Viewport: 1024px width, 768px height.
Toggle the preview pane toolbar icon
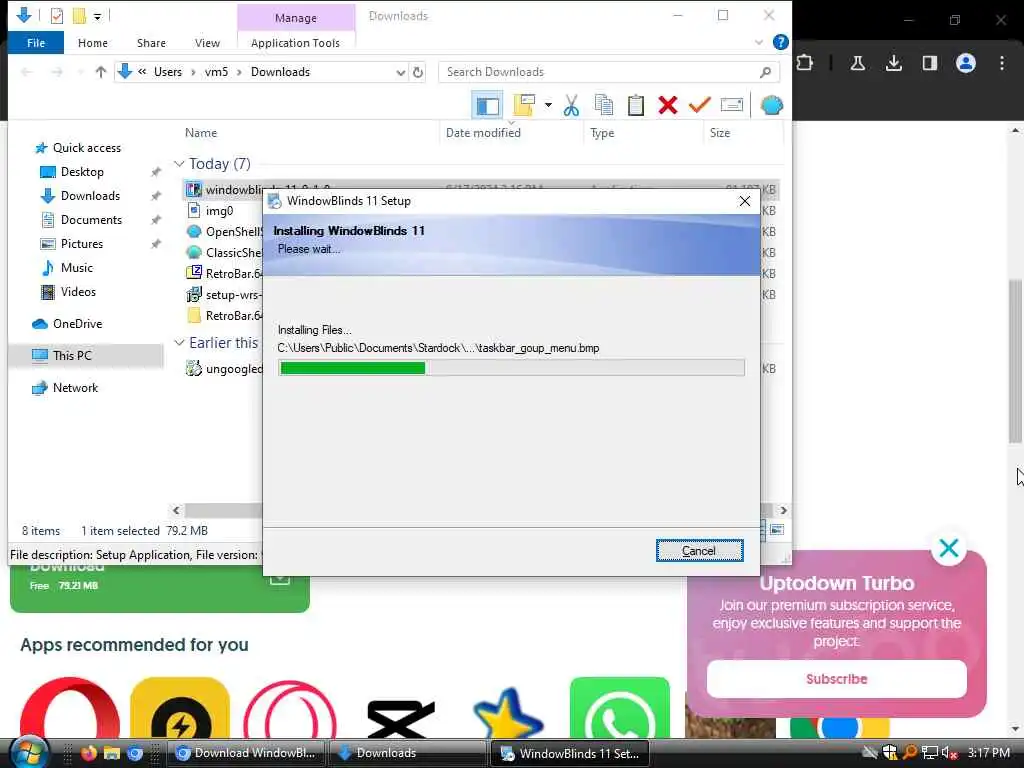[x=487, y=105]
